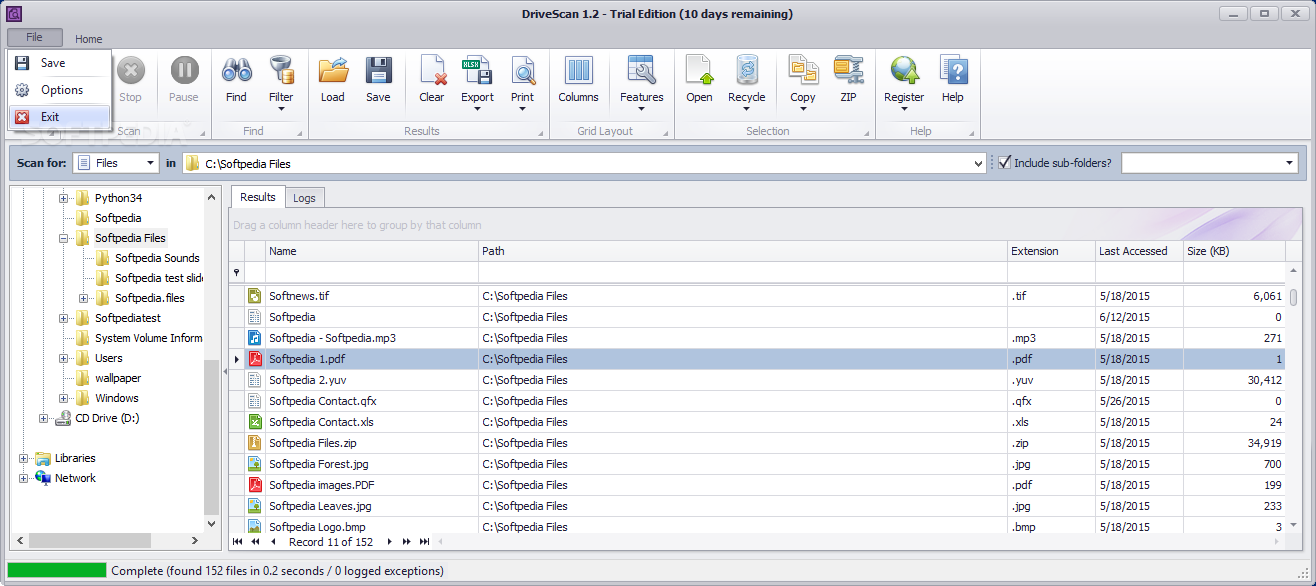This screenshot has width=1316, height=586.
Task: Choose Options from the File menu
Action: pyautogui.click(x=59, y=90)
